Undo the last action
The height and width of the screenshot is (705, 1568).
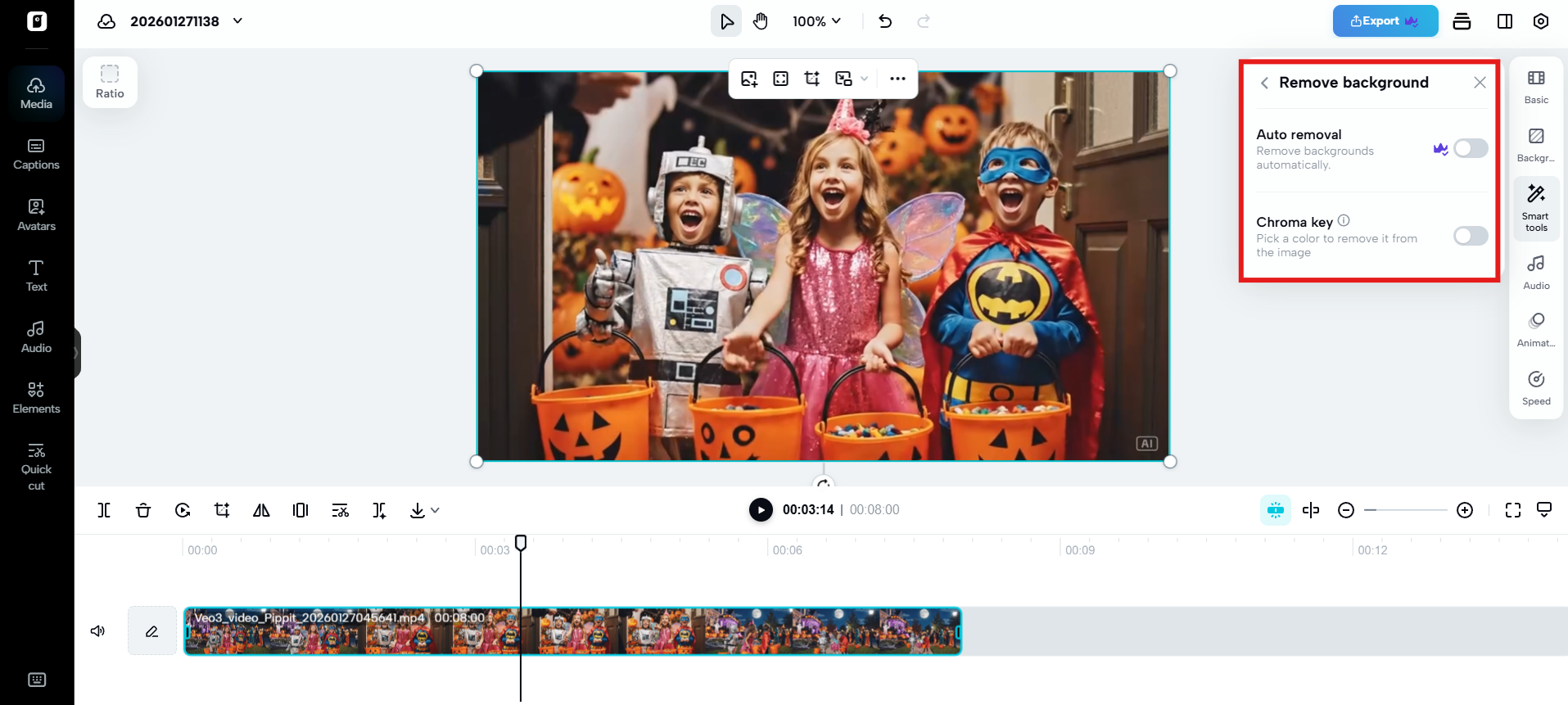click(x=885, y=21)
